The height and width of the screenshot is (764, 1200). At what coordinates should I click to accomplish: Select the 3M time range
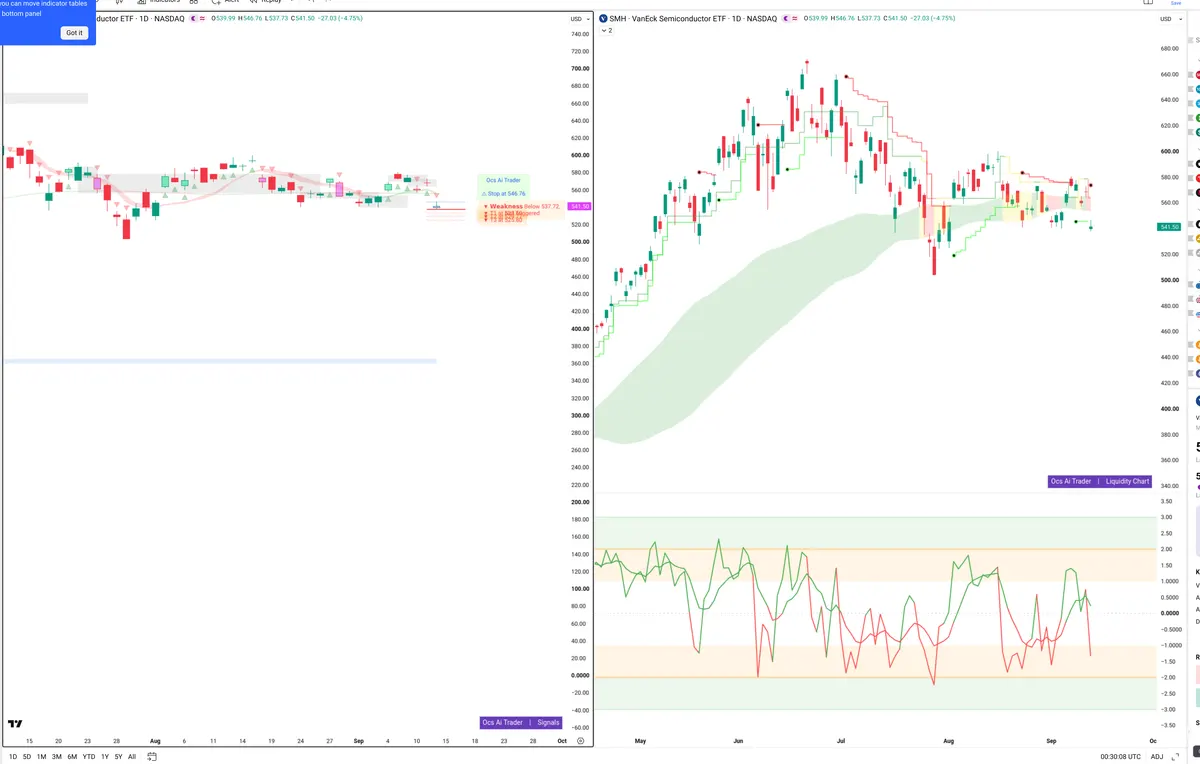[x=57, y=757]
